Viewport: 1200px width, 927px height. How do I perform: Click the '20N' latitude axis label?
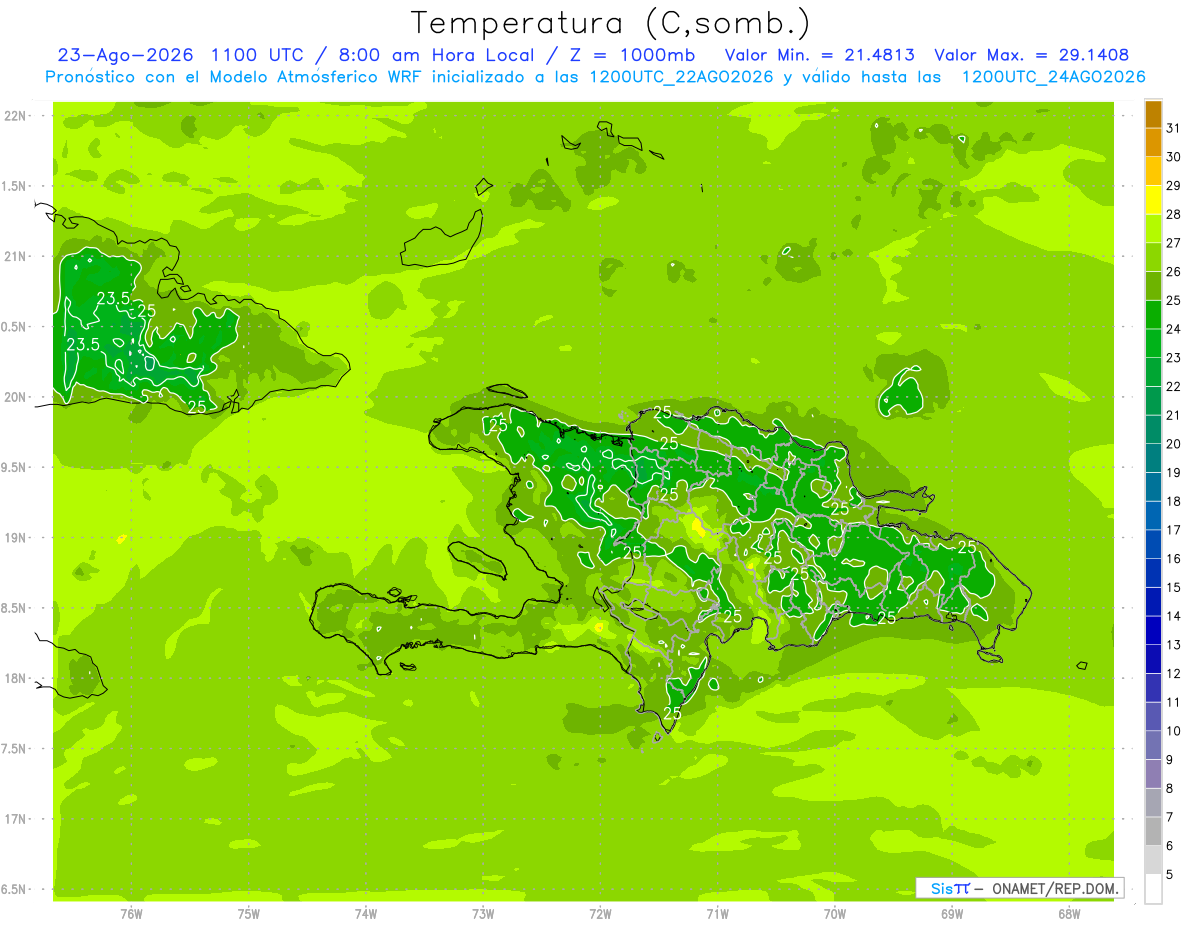(x=16, y=397)
